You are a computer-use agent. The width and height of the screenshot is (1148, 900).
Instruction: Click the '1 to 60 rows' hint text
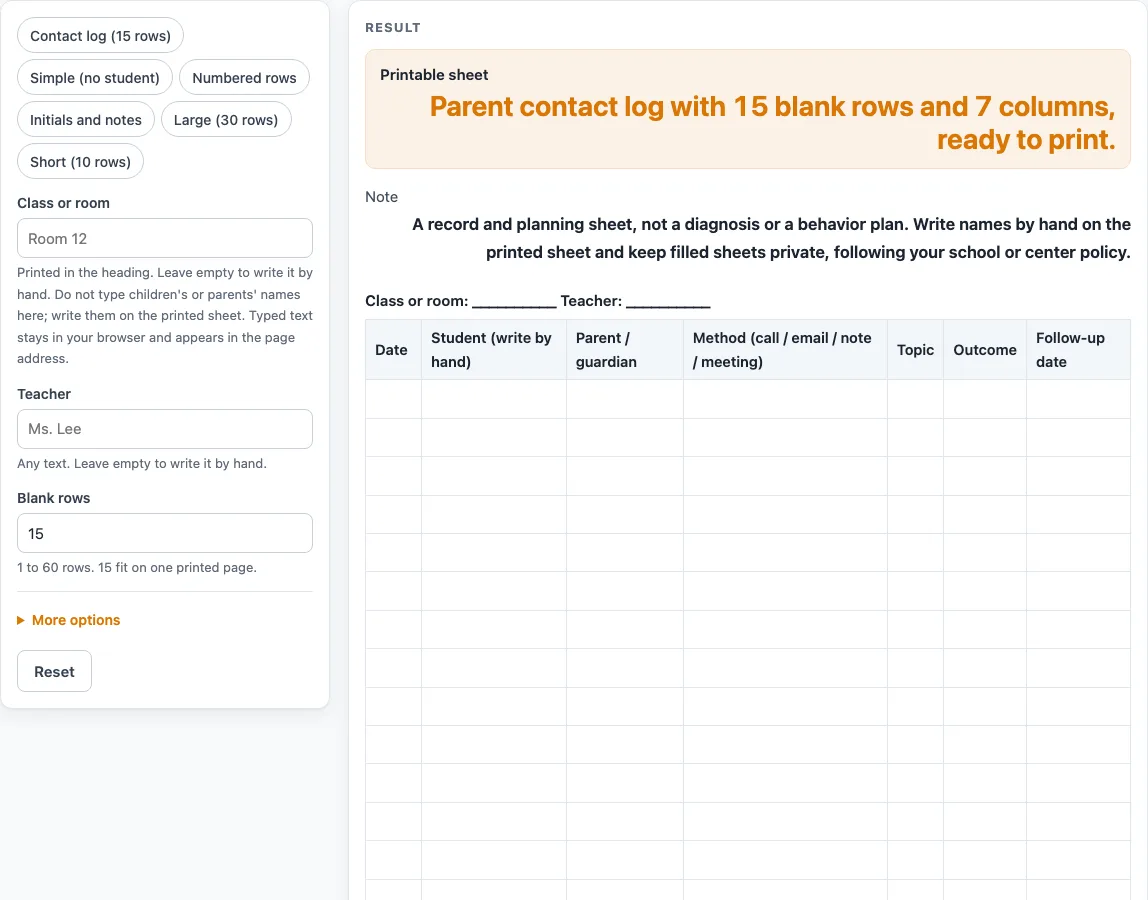(x=137, y=568)
